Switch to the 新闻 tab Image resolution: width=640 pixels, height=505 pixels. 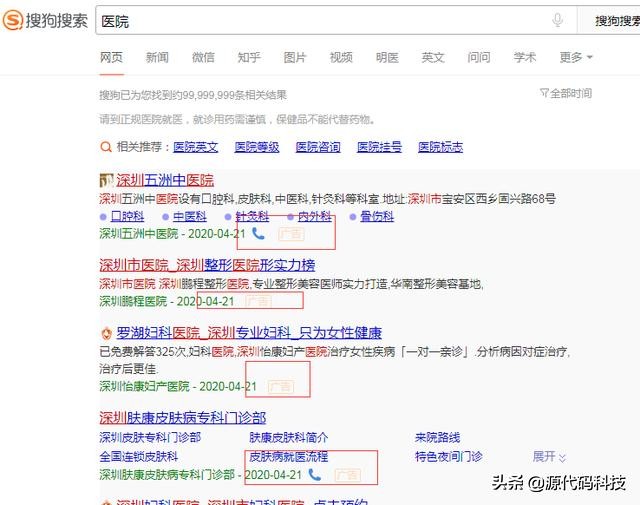tap(157, 57)
